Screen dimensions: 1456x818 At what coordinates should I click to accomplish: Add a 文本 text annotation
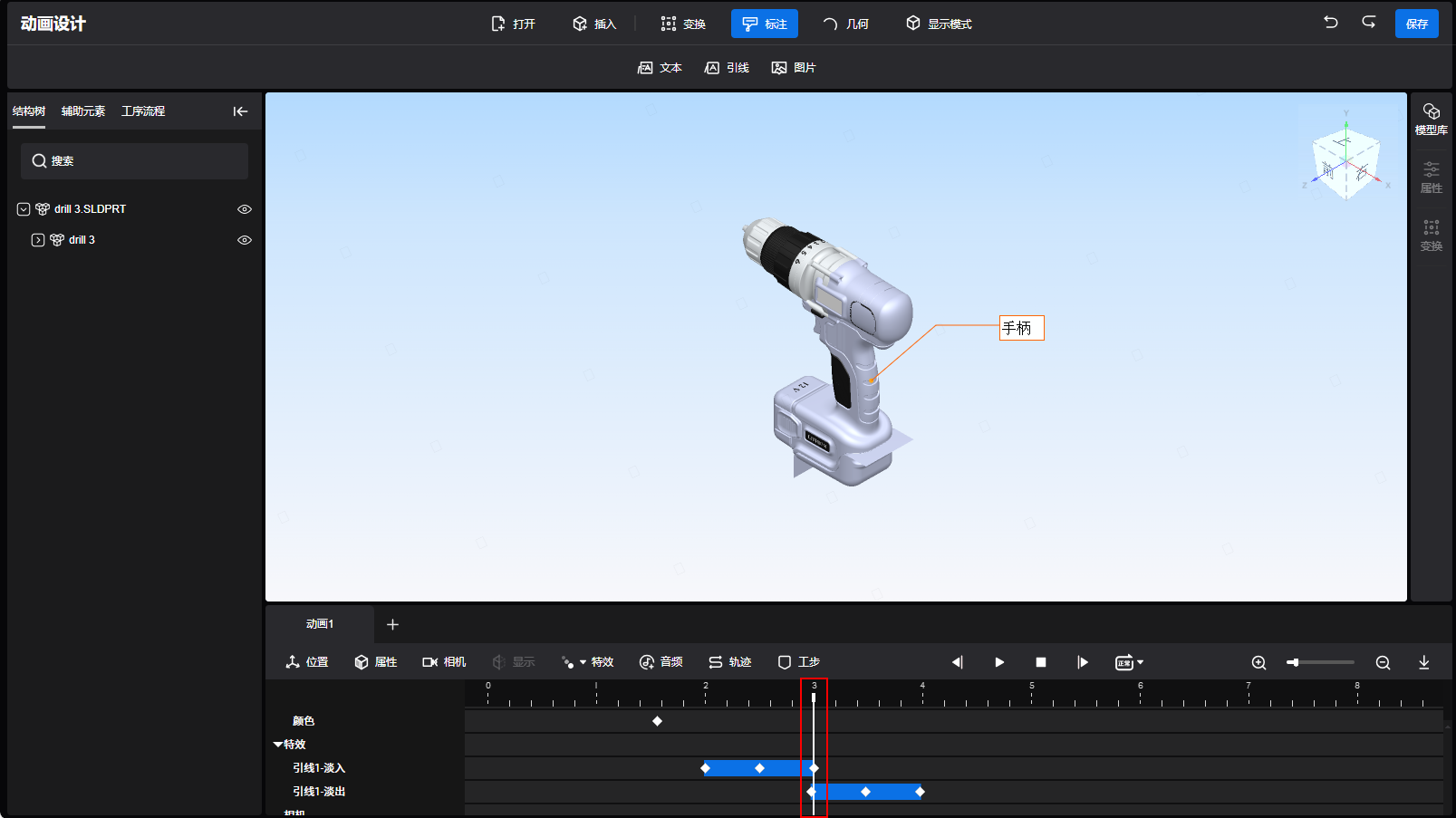point(660,68)
